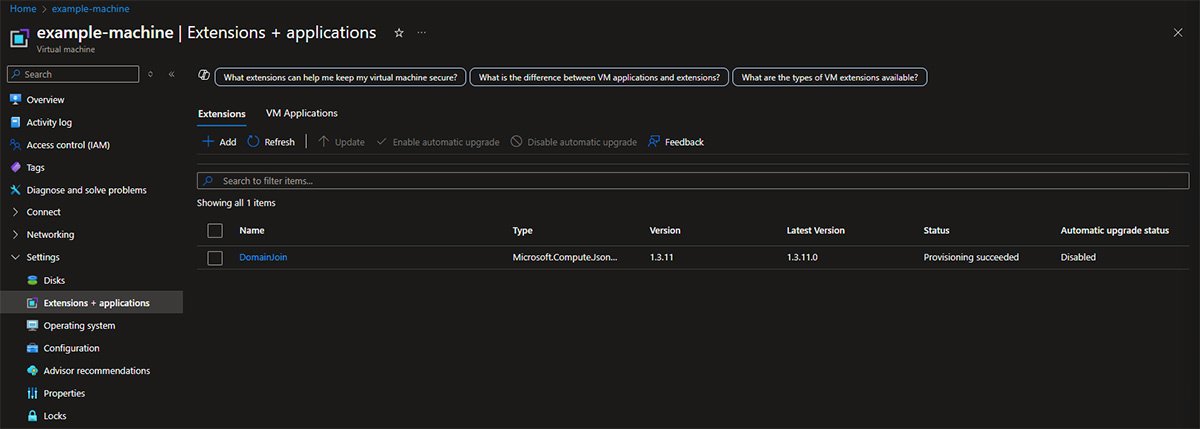Click the sidebar Search input field
Viewport: 1200px width, 429px height.
pyautogui.click(x=72, y=74)
